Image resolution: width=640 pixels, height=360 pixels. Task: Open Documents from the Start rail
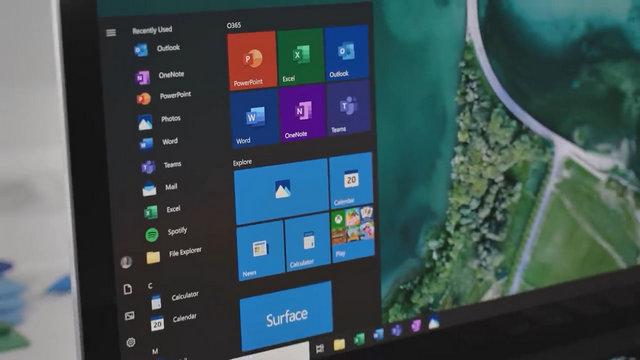point(127,289)
